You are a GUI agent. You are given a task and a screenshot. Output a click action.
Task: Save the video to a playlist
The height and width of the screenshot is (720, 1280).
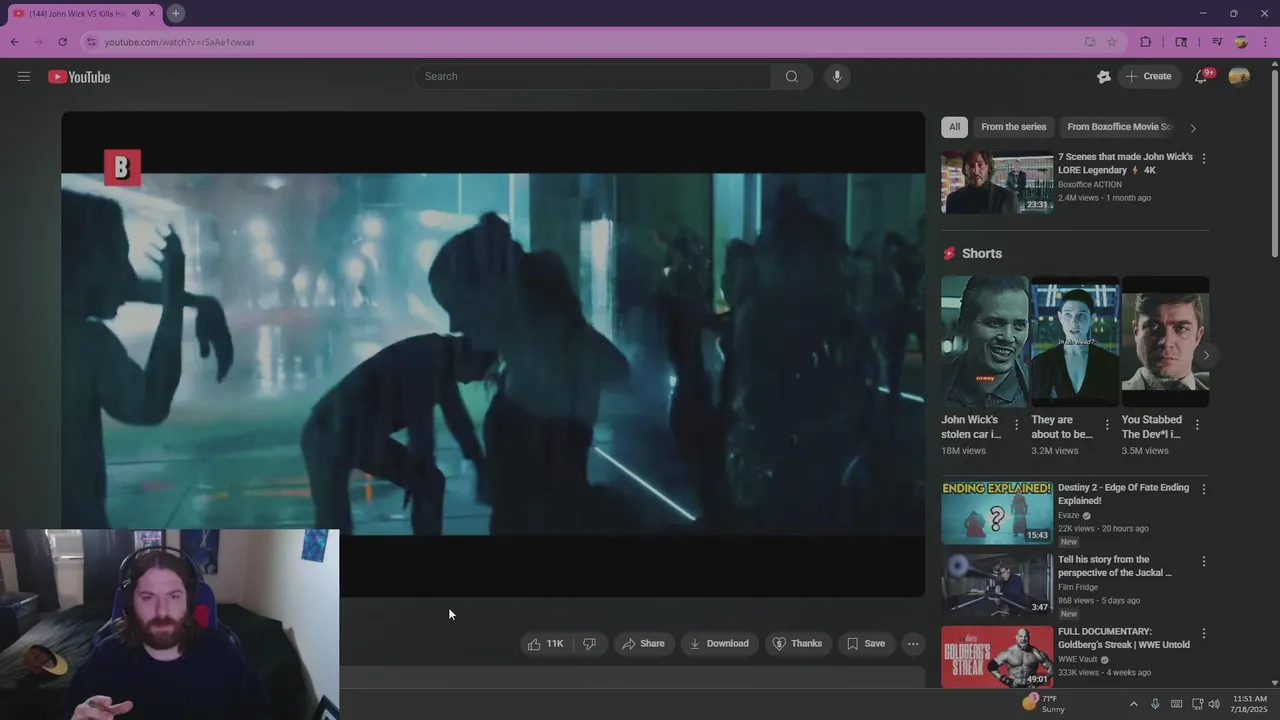pos(866,644)
